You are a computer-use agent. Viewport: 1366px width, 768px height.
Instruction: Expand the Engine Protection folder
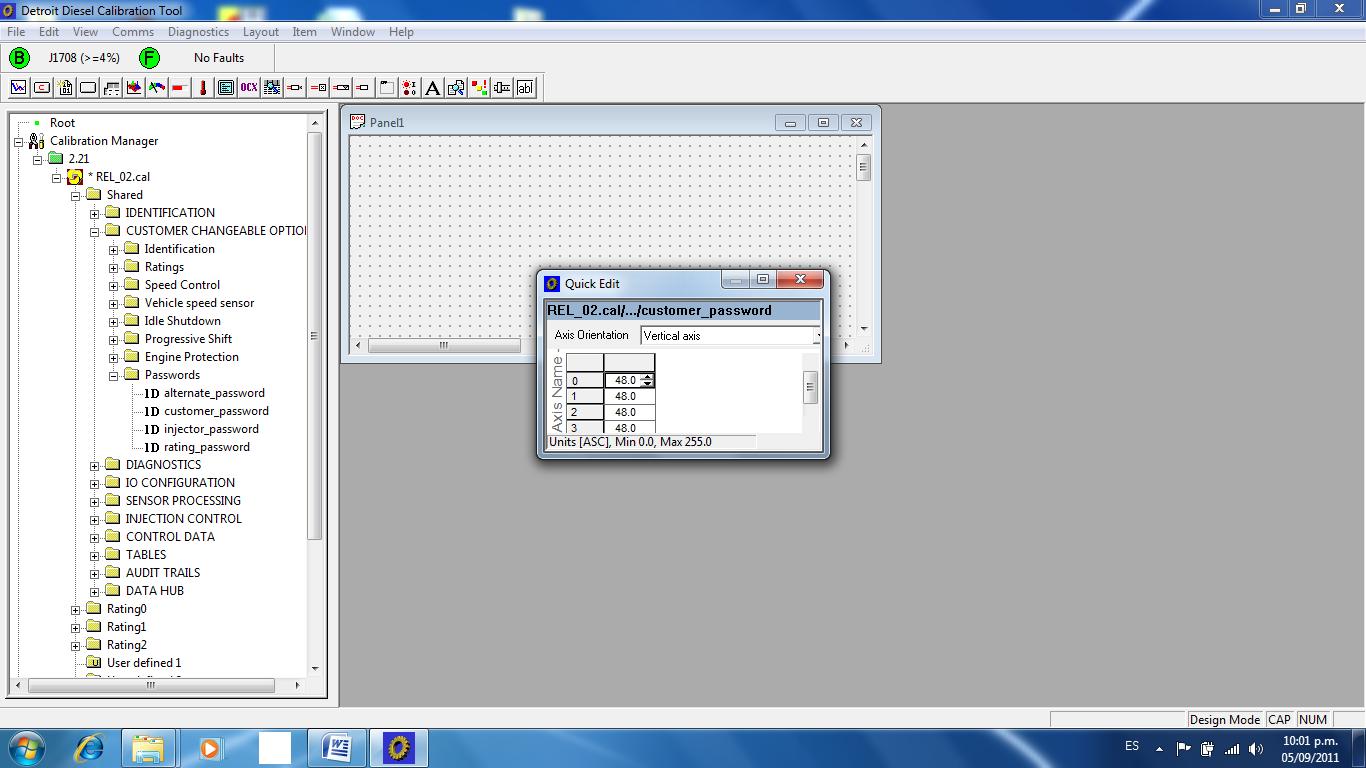113,357
